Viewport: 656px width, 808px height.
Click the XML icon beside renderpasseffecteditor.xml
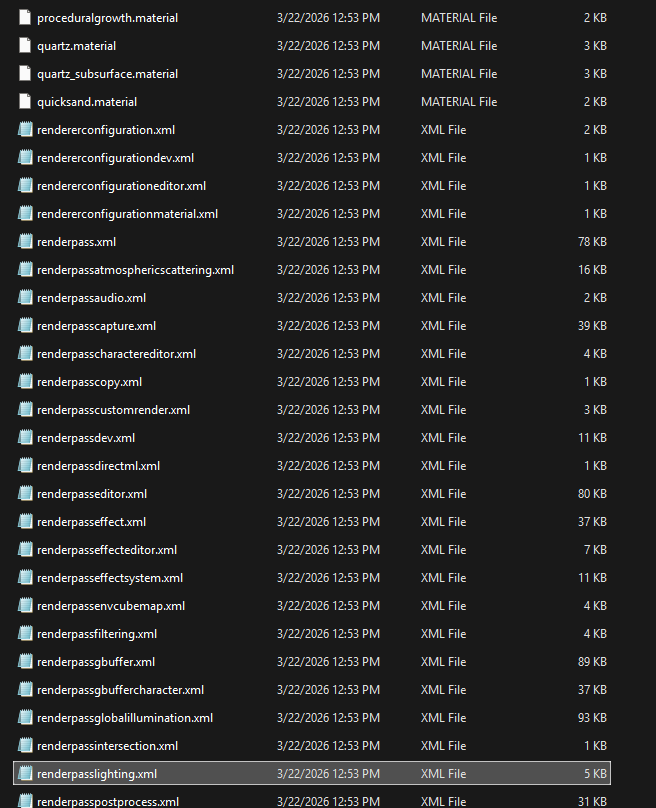tap(25, 549)
